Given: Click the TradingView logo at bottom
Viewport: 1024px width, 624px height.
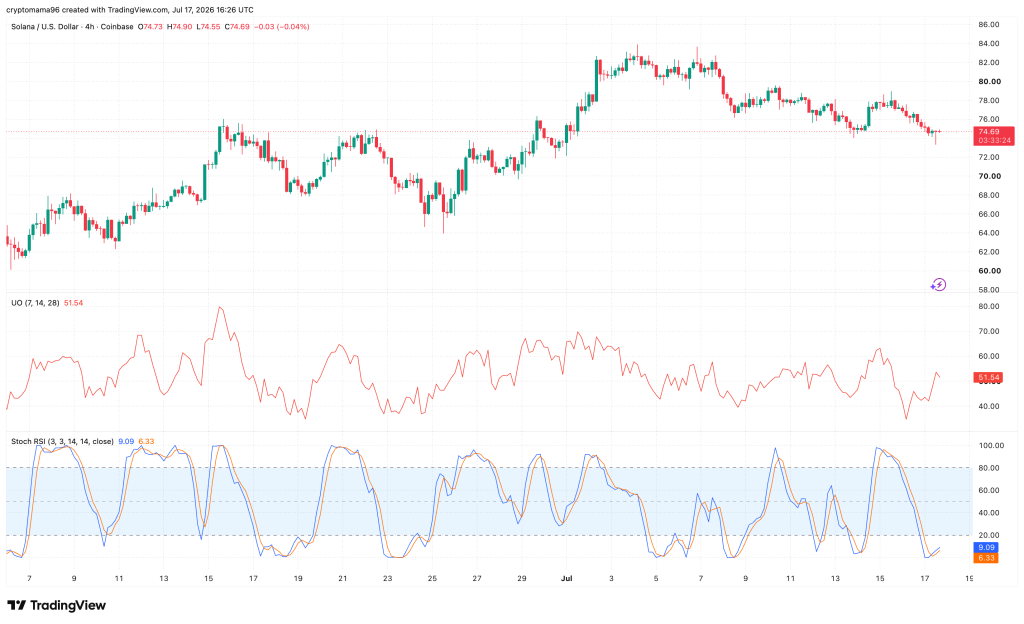Looking at the screenshot, I should (56, 605).
